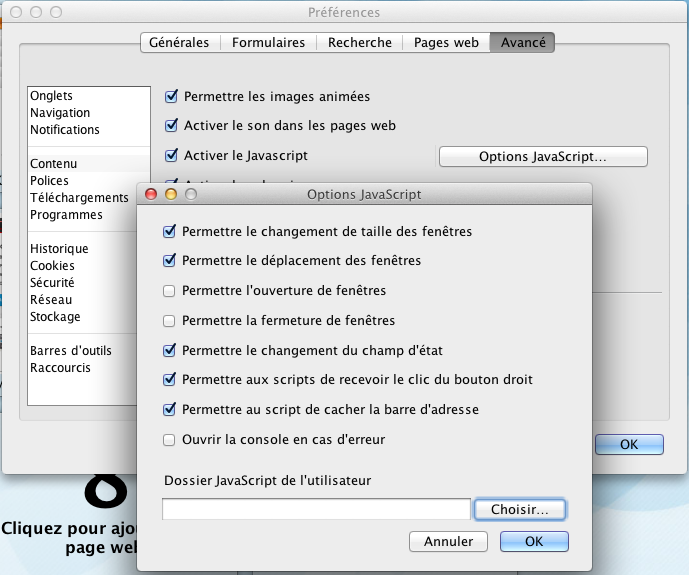Click the Dossier JavaScript path field

pos(316,510)
